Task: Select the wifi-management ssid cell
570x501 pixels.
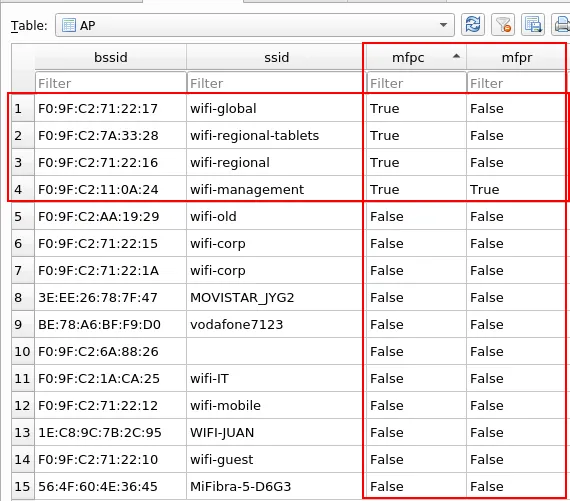Action: click(x=276, y=189)
